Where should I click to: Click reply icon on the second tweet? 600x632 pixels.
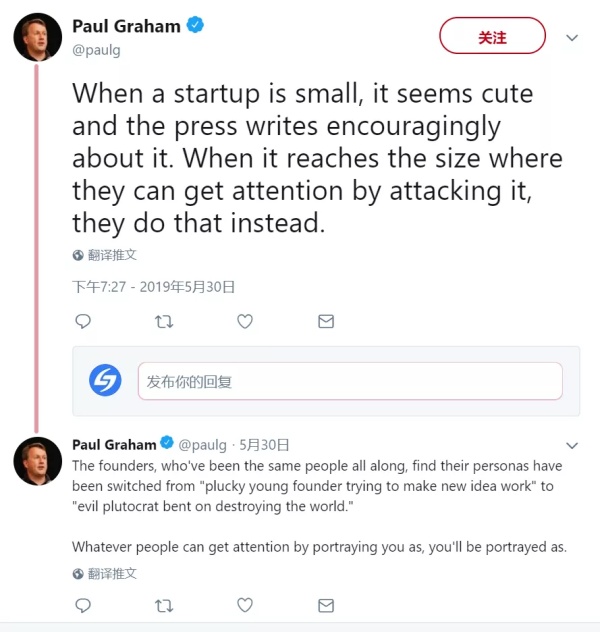pos(84,605)
